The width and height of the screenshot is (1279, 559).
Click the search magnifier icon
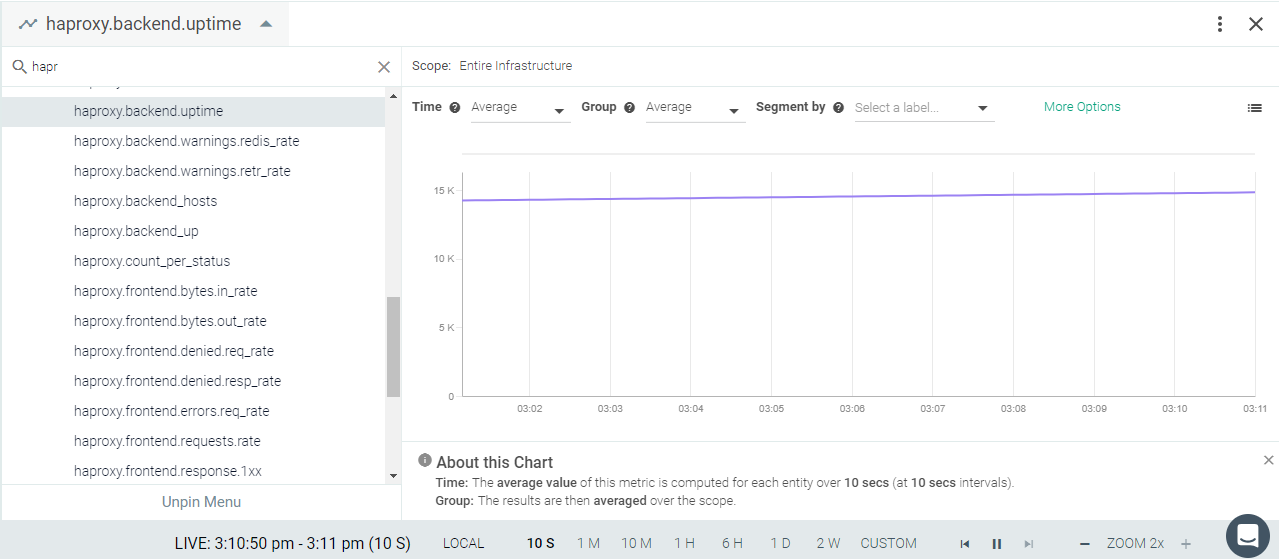click(19, 67)
